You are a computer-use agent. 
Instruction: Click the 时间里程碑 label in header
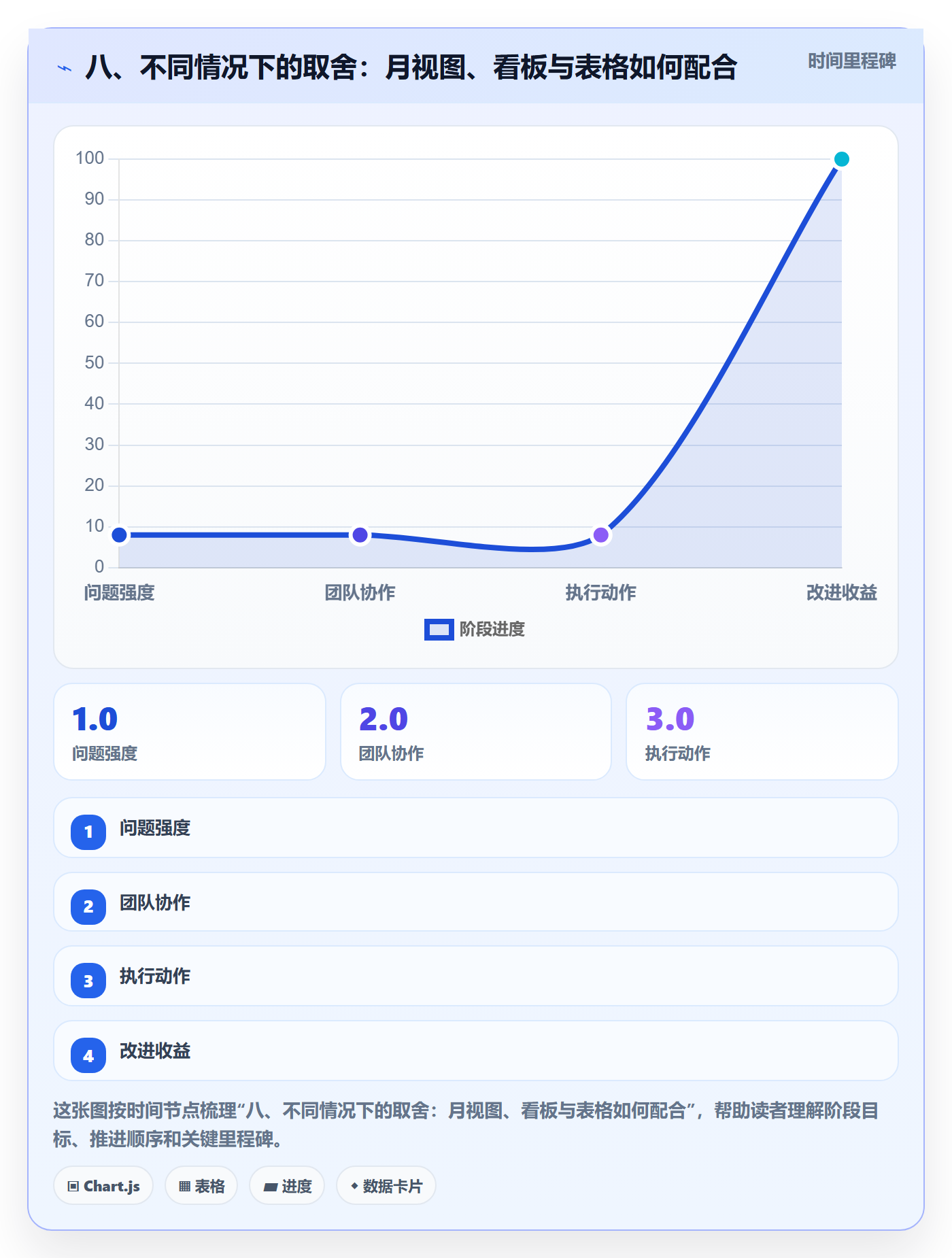coord(851,61)
